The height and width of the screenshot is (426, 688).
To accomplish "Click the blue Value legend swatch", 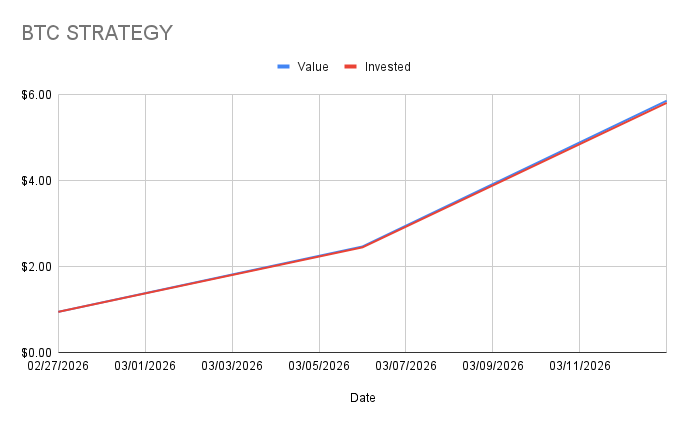I will (283, 67).
